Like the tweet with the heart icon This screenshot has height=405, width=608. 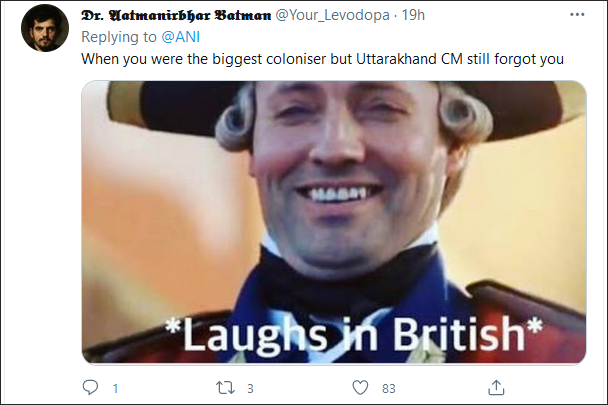click(360, 388)
